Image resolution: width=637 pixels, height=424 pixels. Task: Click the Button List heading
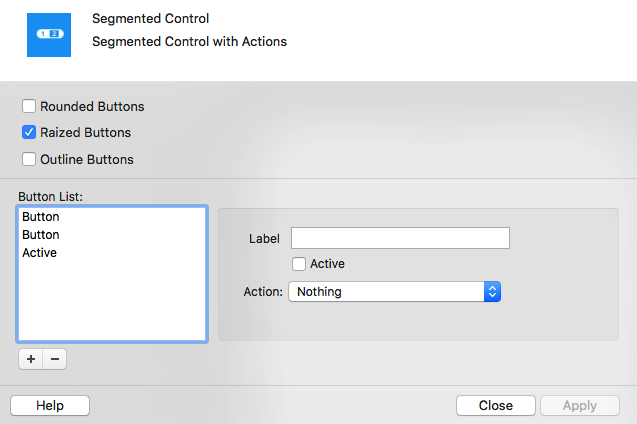pos(50,195)
